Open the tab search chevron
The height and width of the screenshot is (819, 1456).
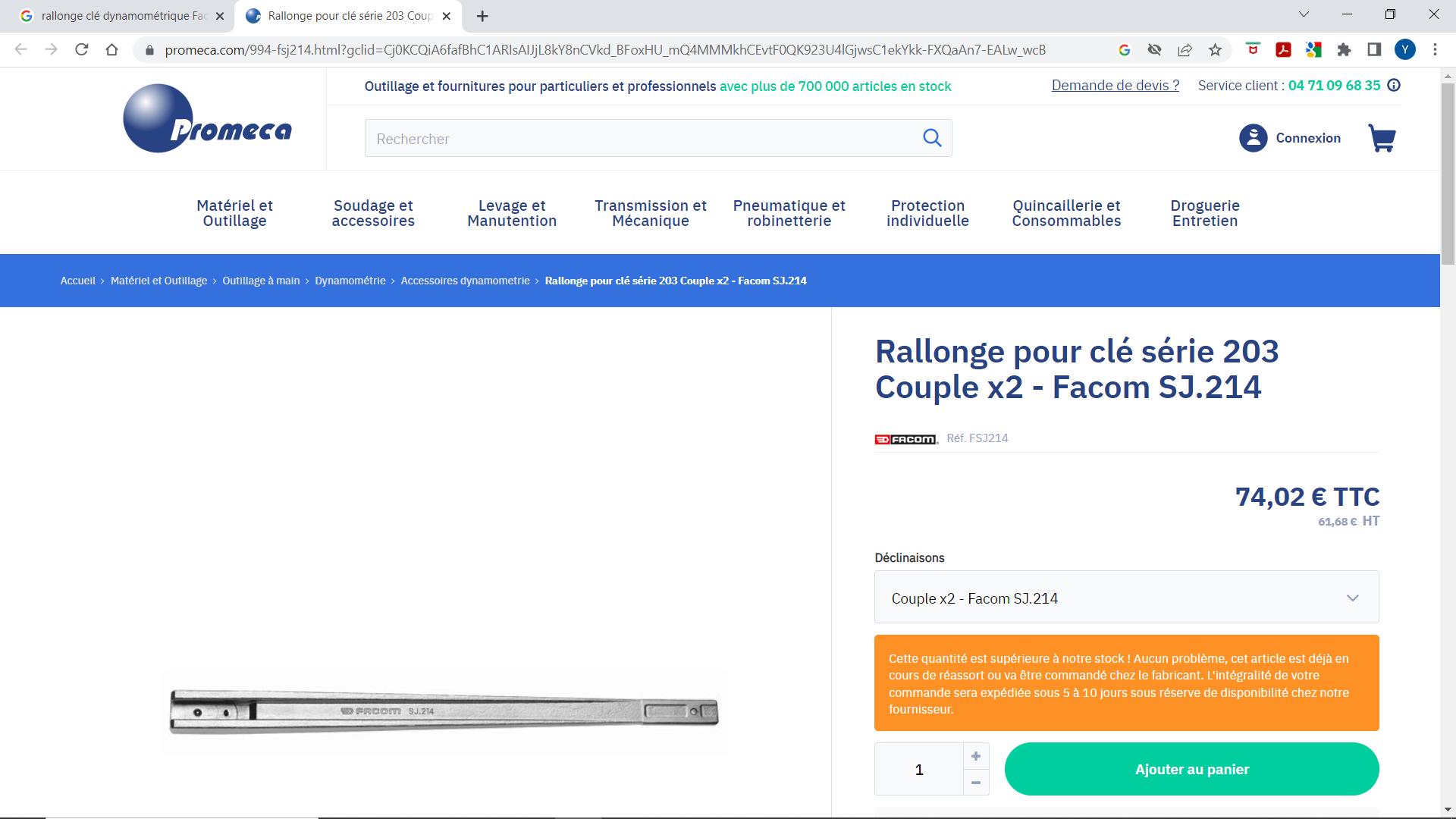pos(1304,14)
